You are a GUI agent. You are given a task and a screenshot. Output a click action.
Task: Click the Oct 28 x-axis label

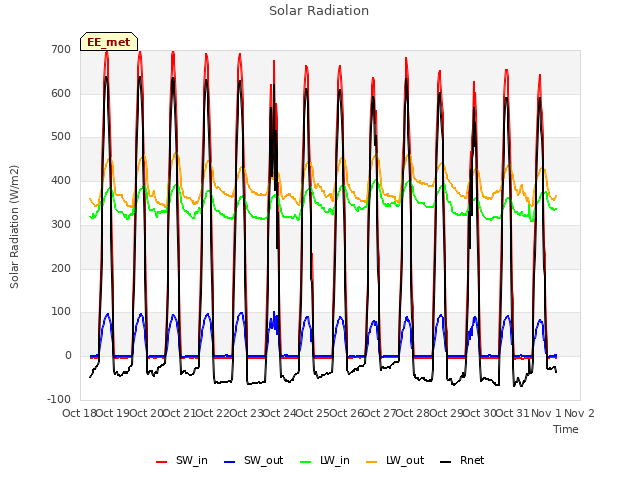[x=413, y=413]
